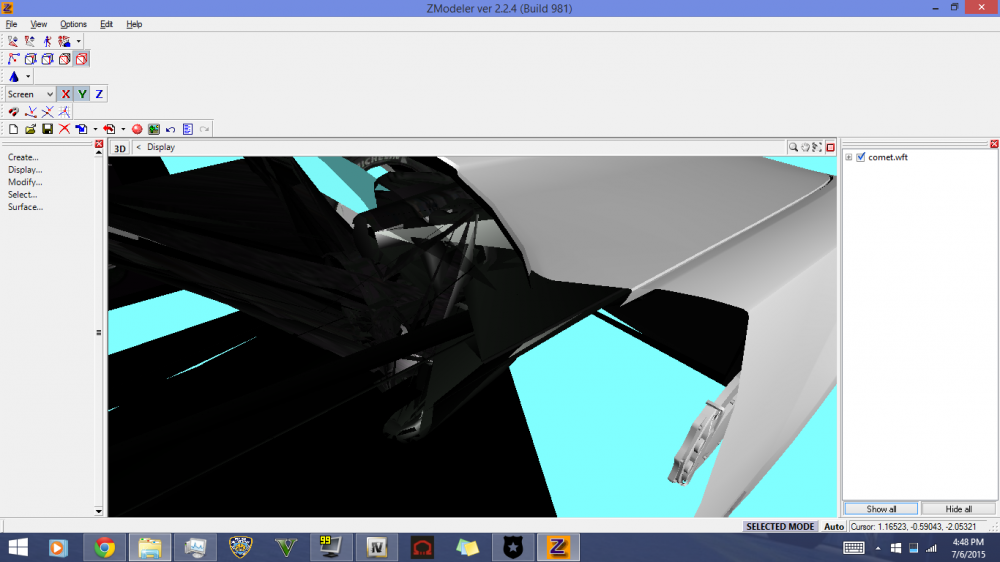
Task: Open the textures browser image icon
Action: (154, 129)
